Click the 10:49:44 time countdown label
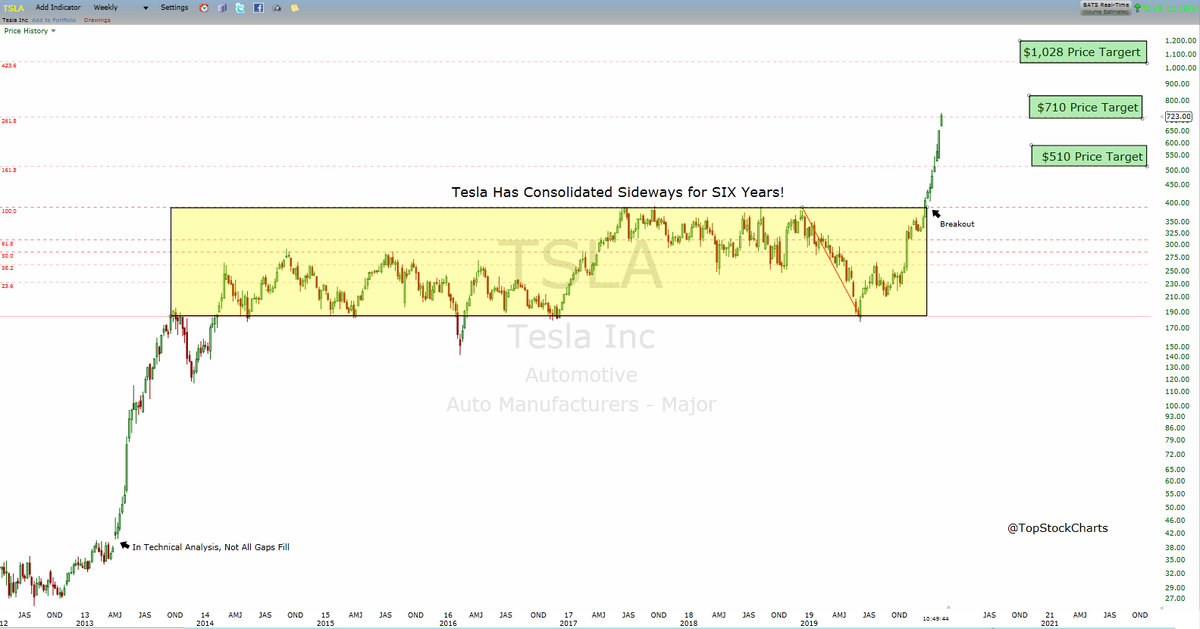 click(x=937, y=618)
